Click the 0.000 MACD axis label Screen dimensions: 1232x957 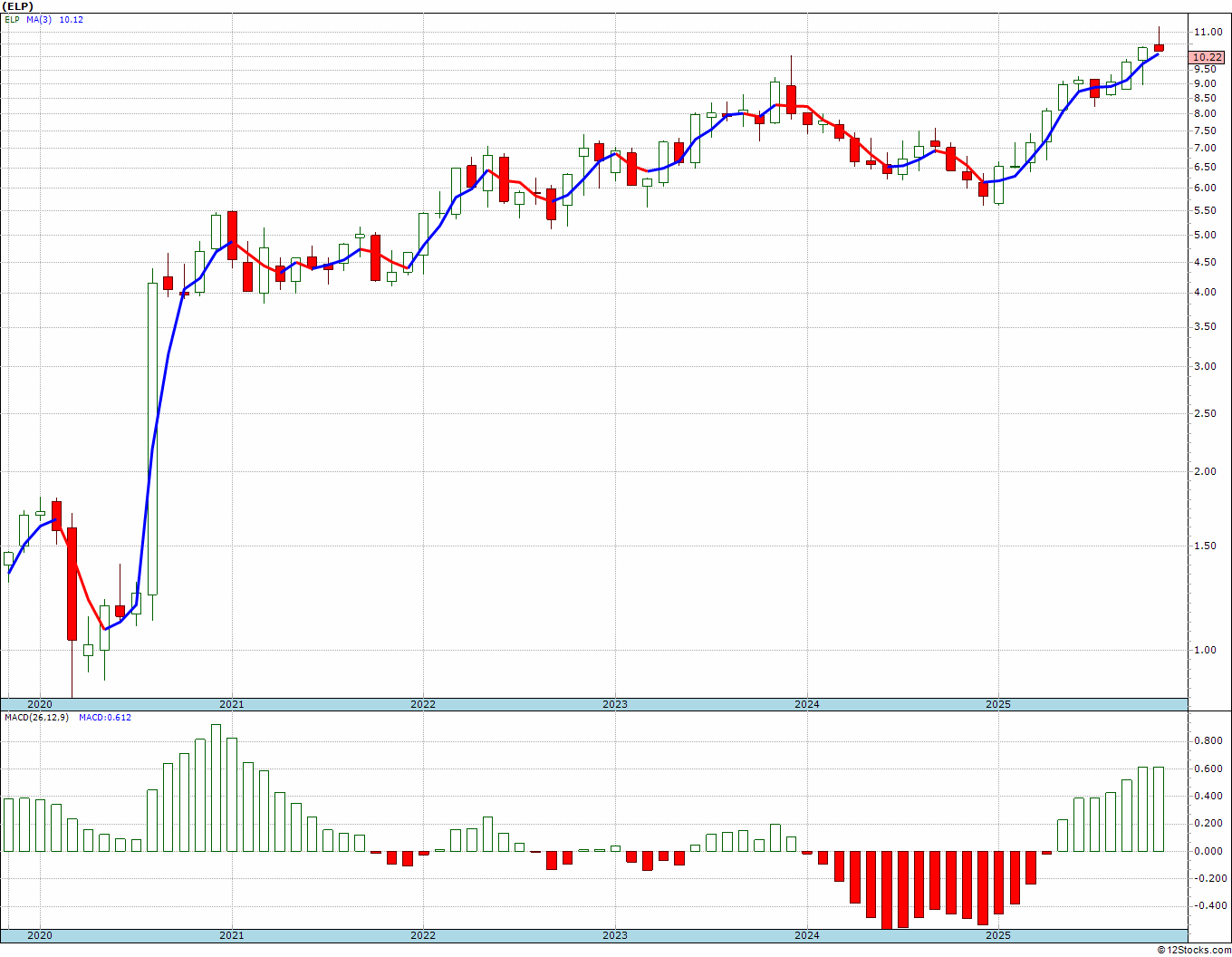coord(1207,851)
